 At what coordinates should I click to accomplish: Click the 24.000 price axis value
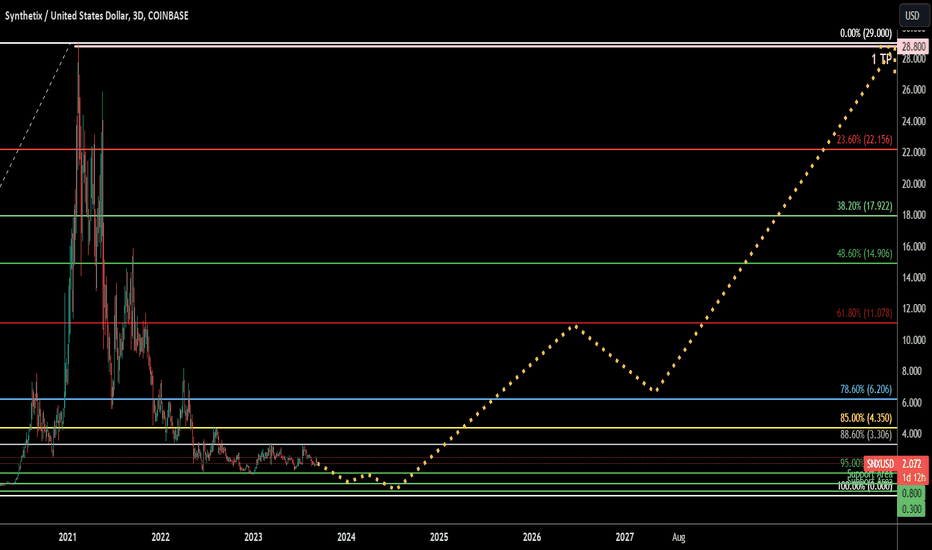click(914, 121)
